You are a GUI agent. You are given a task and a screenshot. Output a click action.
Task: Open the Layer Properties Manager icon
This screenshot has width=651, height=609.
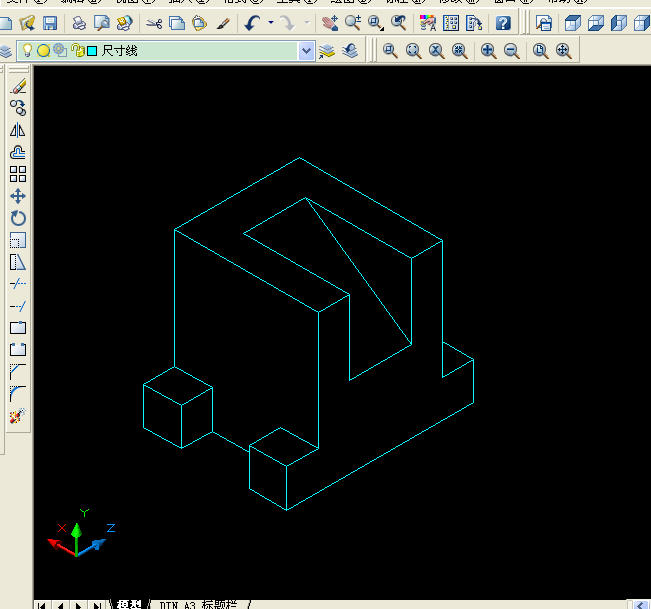6,51
